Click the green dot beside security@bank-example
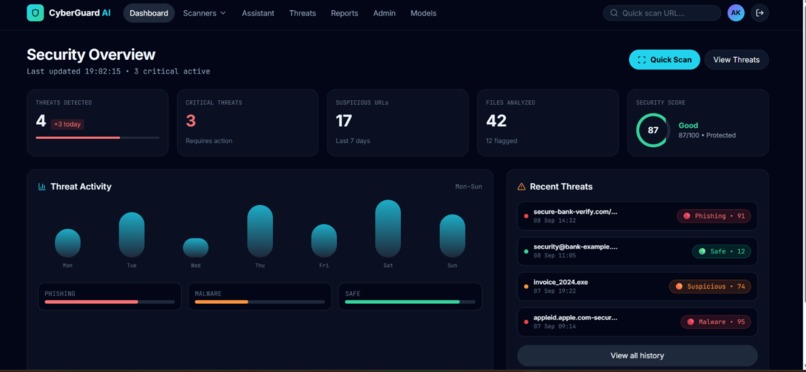This screenshot has width=806, height=372. [526, 251]
